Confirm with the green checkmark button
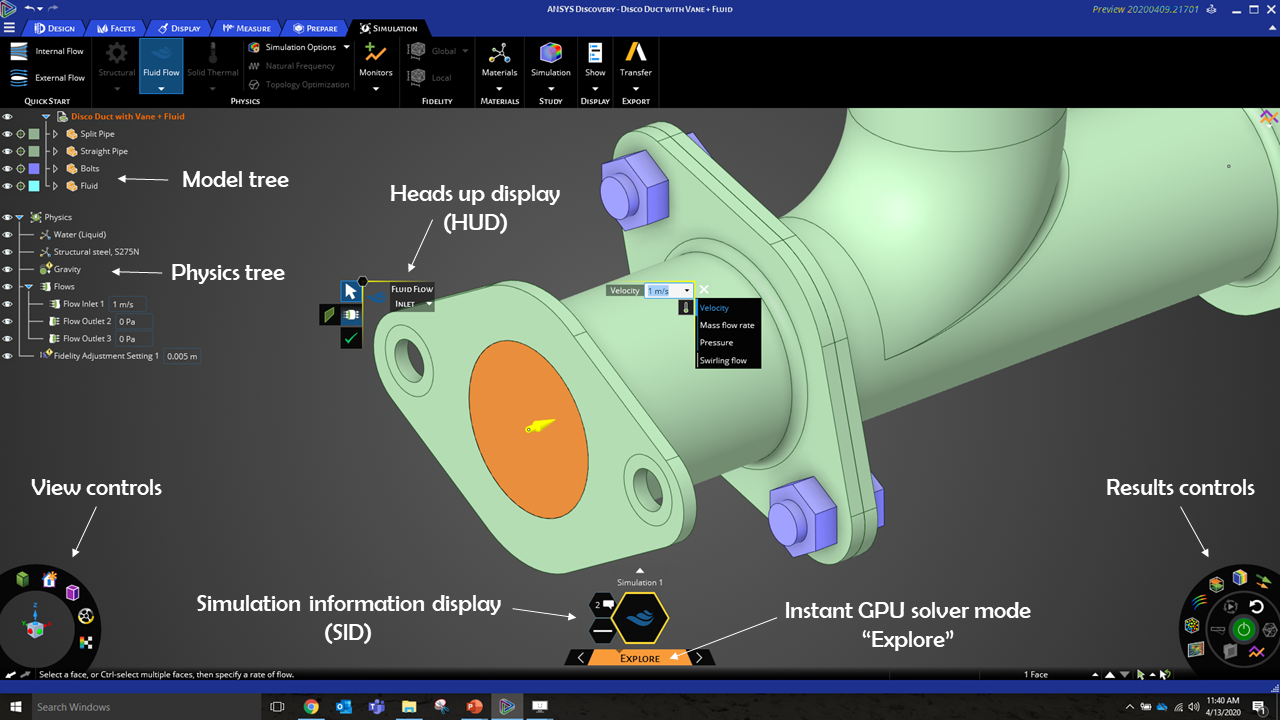Viewport: 1280px width, 720px height. 350,339
